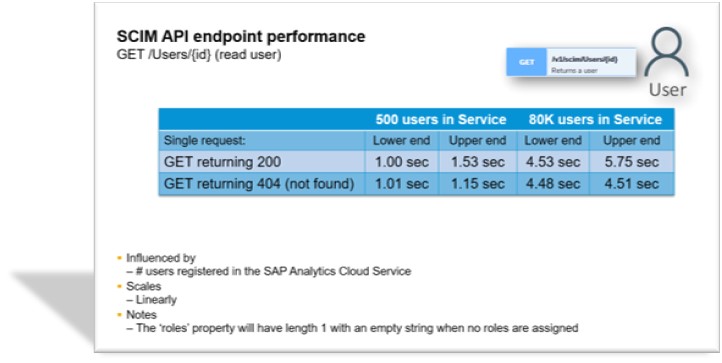Select the 1.53 sec cell
The height and width of the screenshot is (363, 722).
pos(477,162)
